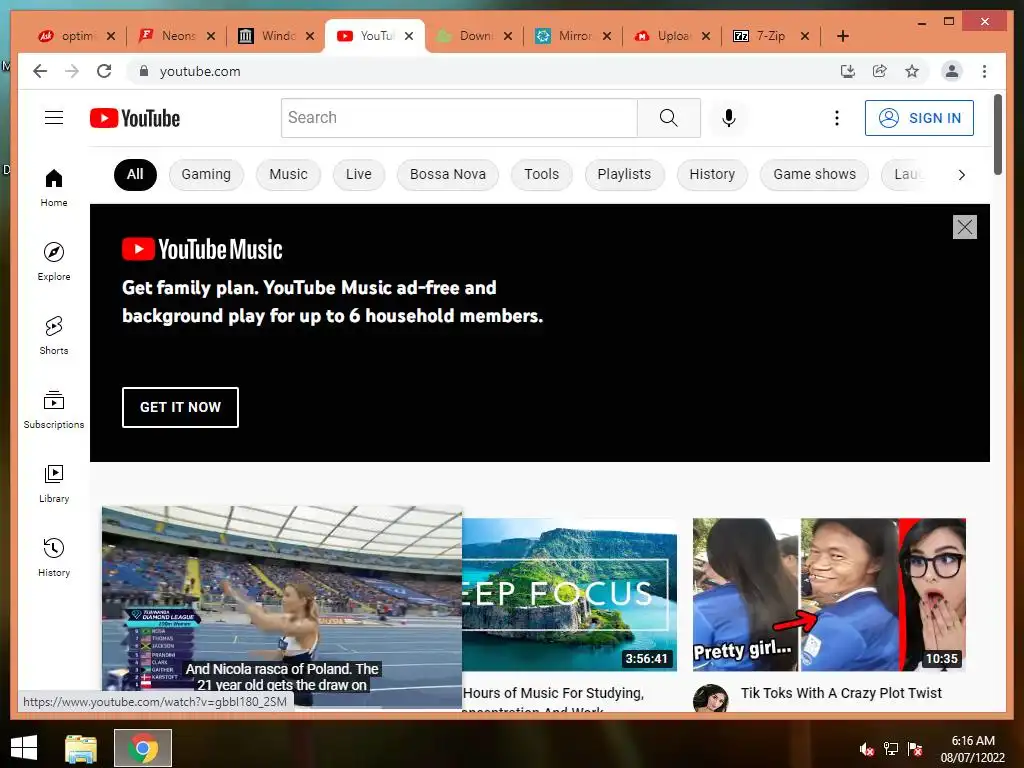Select the Music filter chip
This screenshot has width=1024, height=768.
tap(288, 174)
